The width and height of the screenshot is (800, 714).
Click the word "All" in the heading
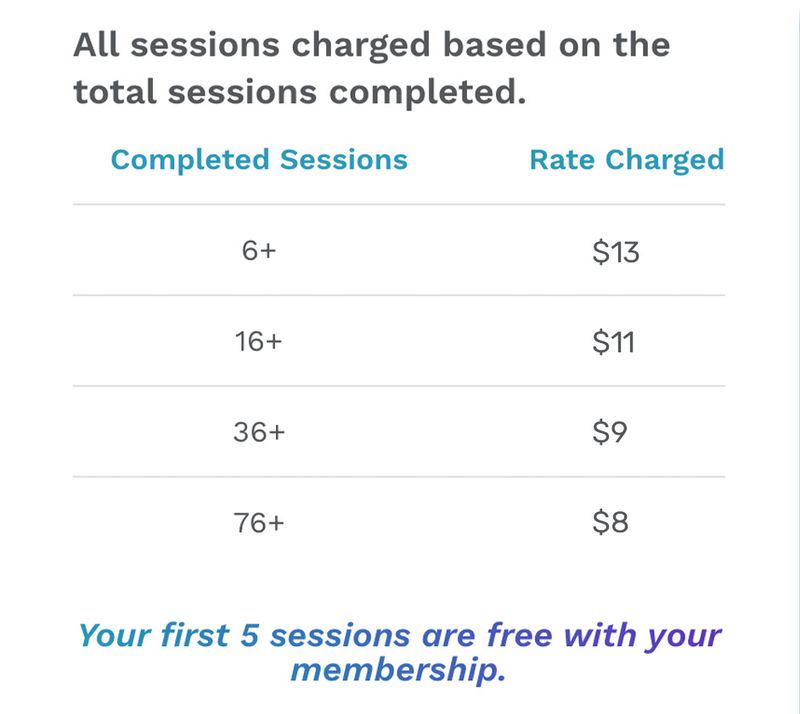pyautogui.click(x=96, y=45)
